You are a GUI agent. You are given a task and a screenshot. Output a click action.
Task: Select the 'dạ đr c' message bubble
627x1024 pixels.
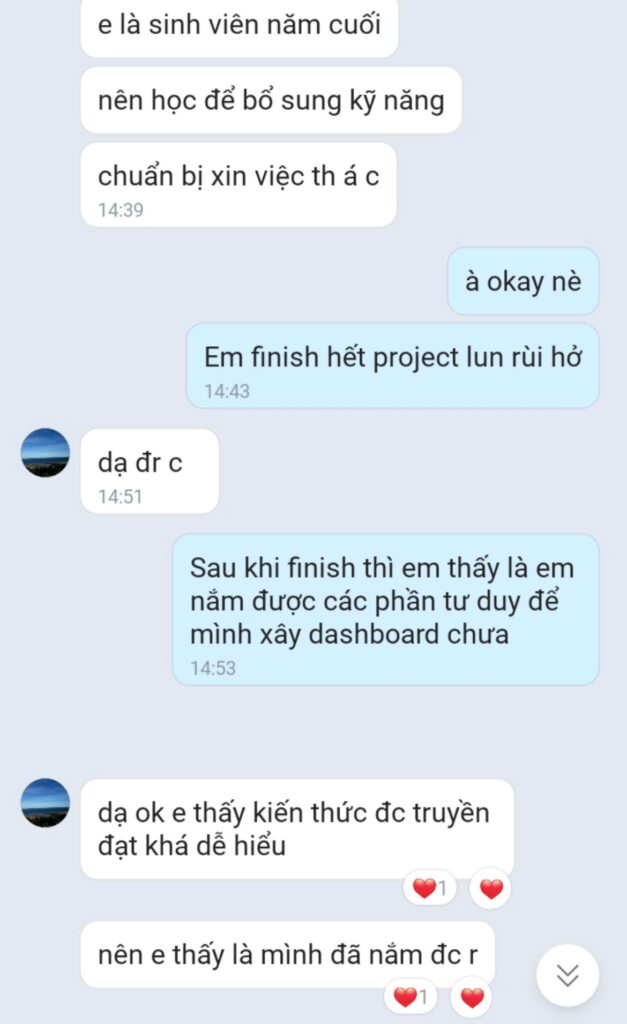(x=150, y=471)
